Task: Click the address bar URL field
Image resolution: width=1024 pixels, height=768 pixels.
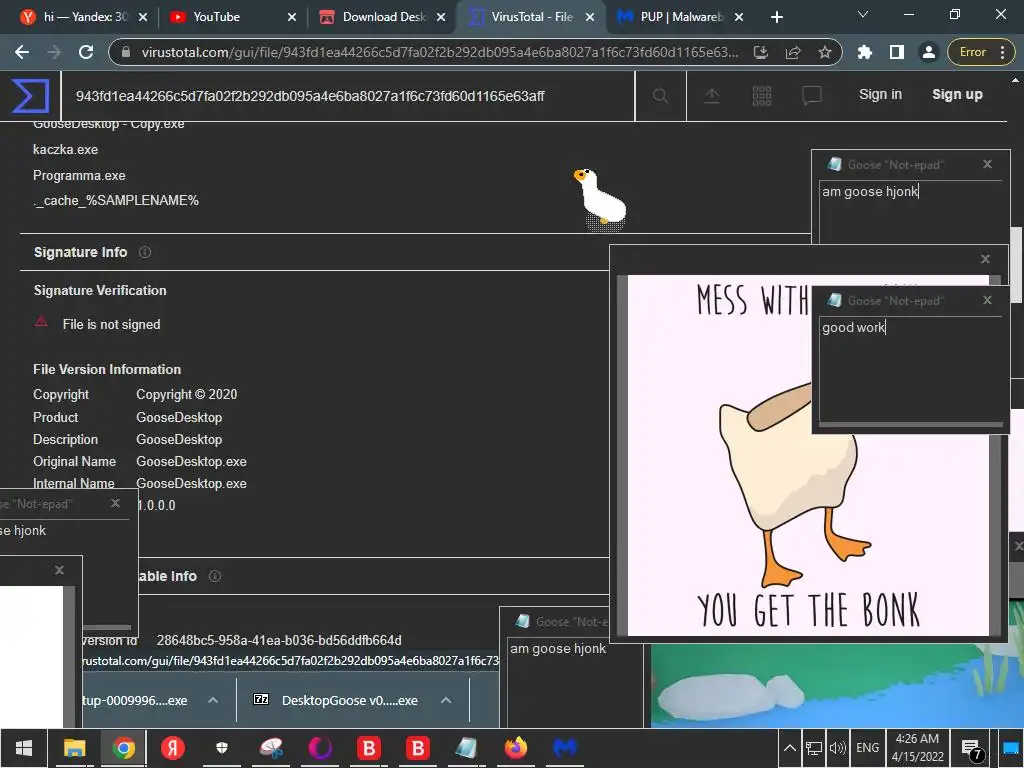Action: pyautogui.click(x=440, y=52)
